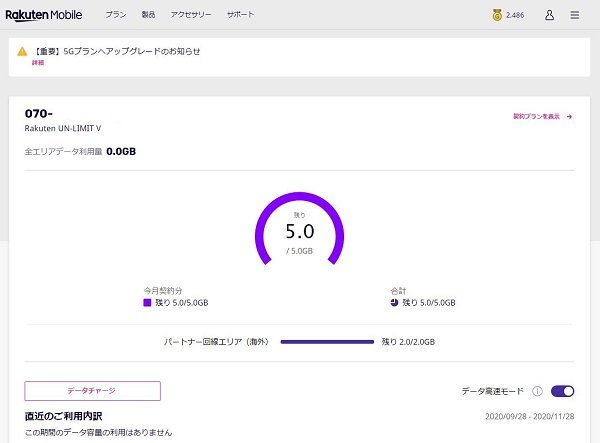The width and height of the screenshot is (600, 443).
Task: Toggle the データ高速モード switch
Action: tap(562, 391)
